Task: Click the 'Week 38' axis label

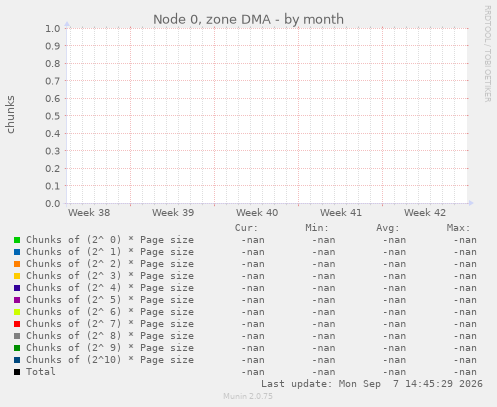Action: (x=89, y=213)
